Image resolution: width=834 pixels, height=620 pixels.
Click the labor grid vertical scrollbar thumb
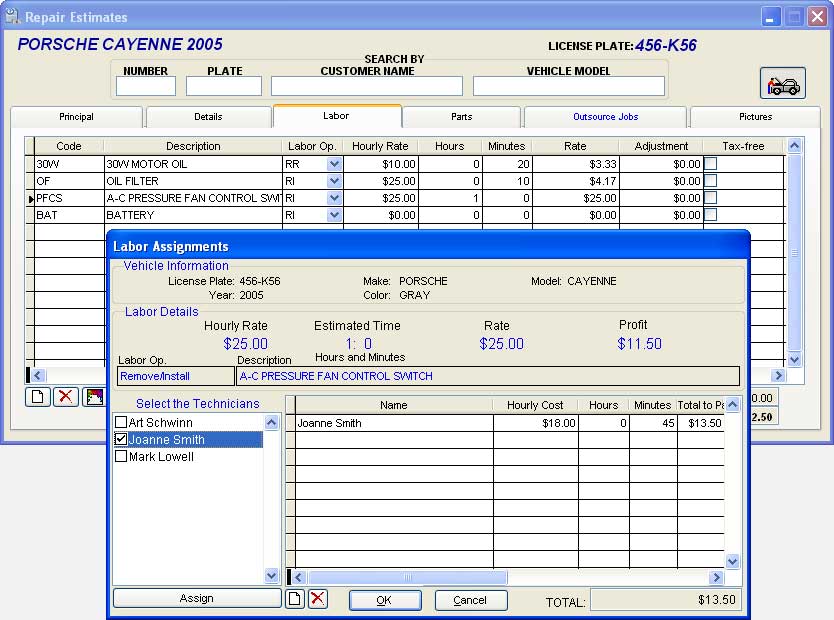tap(794, 253)
